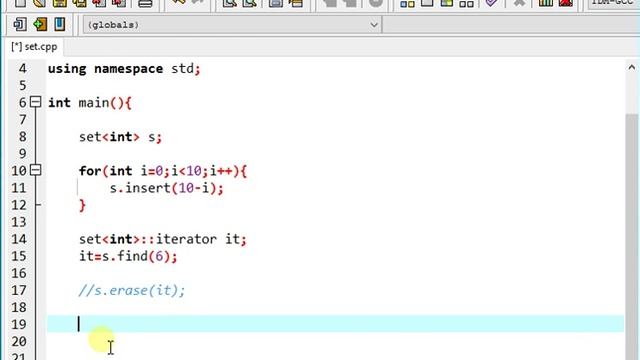Click the green arrow icon in second toolbar row

(x=40, y=24)
